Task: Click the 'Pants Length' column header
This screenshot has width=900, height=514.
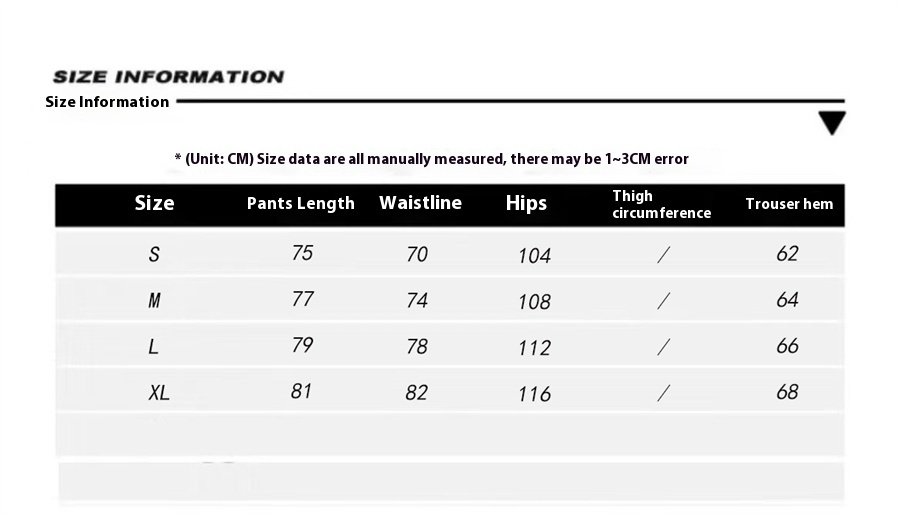Action: [300, 204]
